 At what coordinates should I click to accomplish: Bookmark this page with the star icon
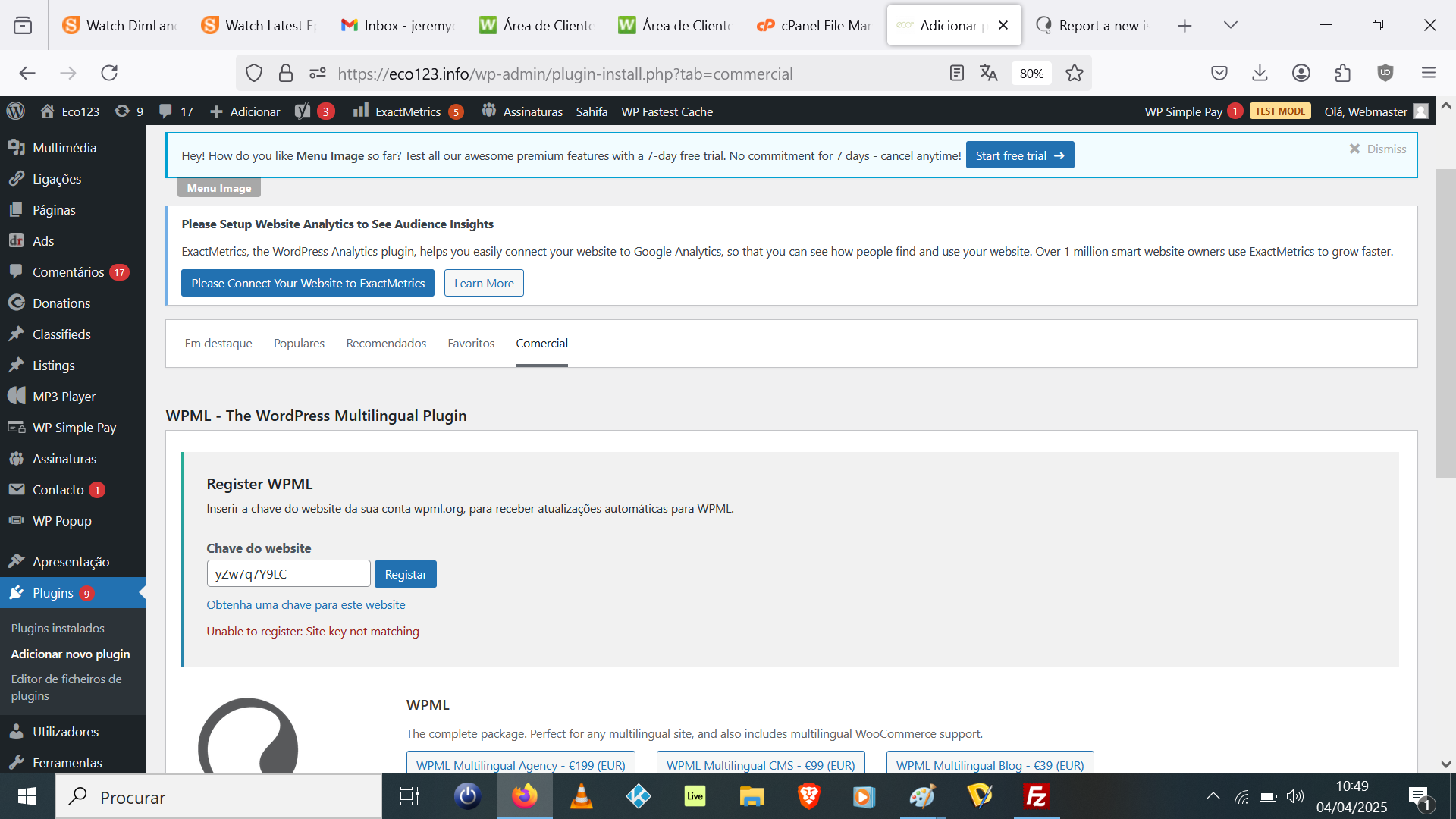coord(1074,73)
